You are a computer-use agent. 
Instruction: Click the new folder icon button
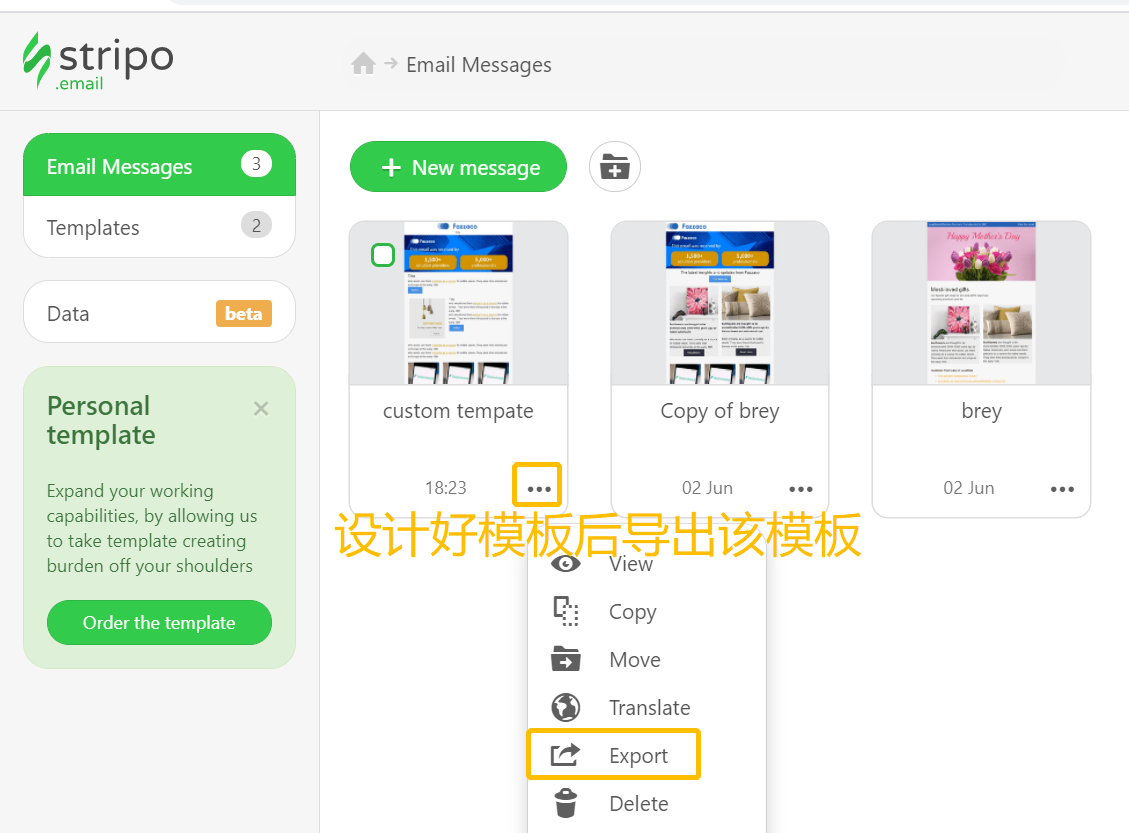(x=614, y=167)
